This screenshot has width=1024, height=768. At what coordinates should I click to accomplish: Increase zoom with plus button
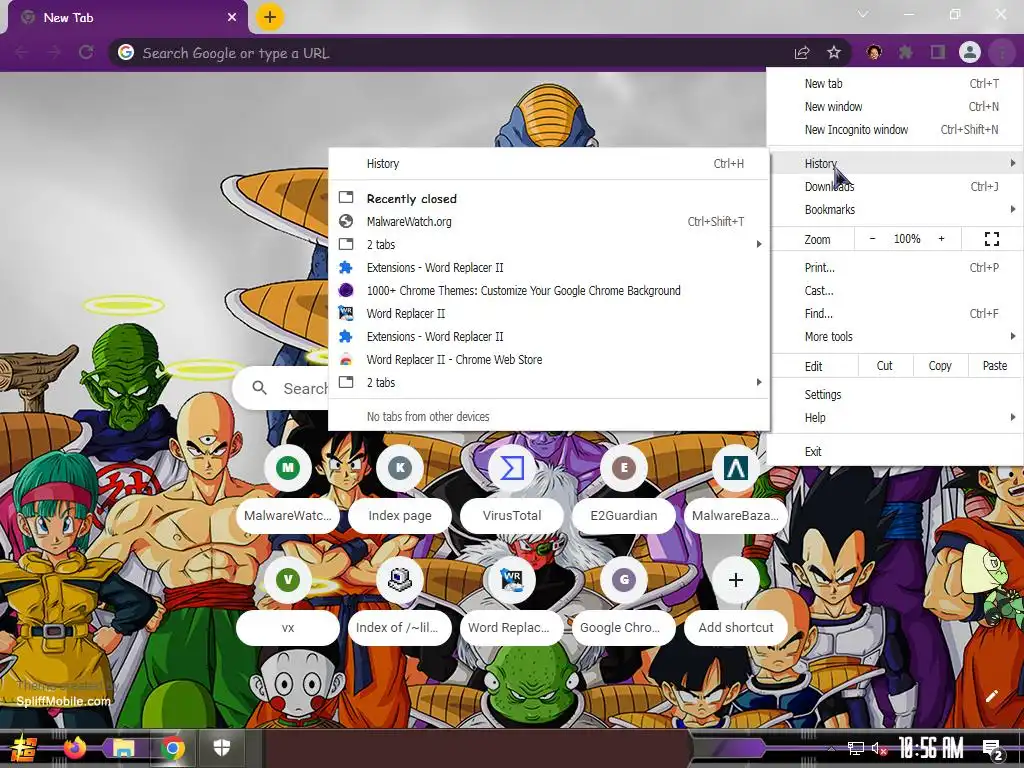coord(941,239)
